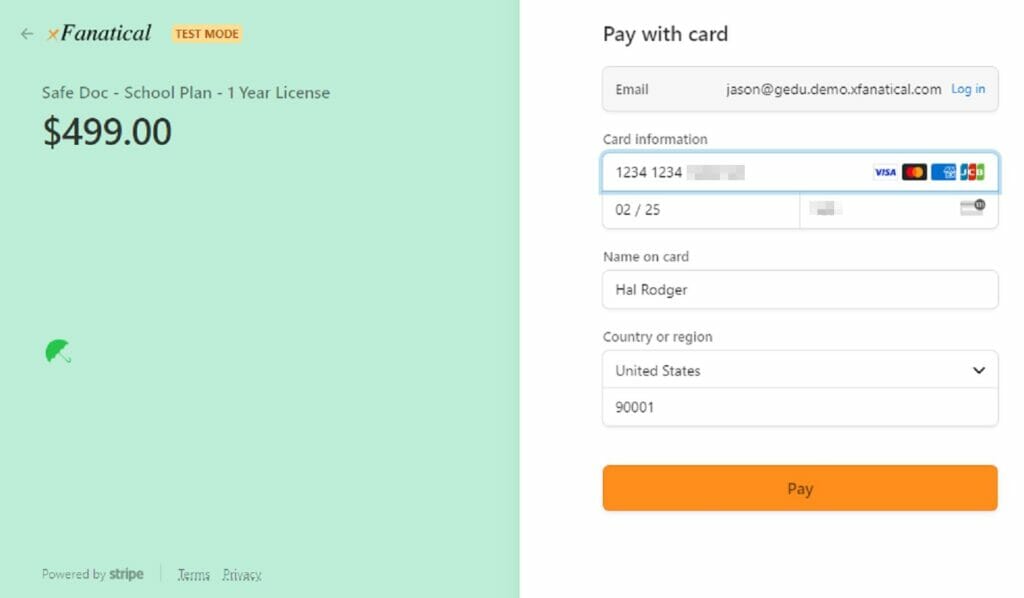Image resolution: width=1024 pixels, height=598 pixels.
Task: Click the Name on card field
Action: pyautogui.click(x=800, y=290)
